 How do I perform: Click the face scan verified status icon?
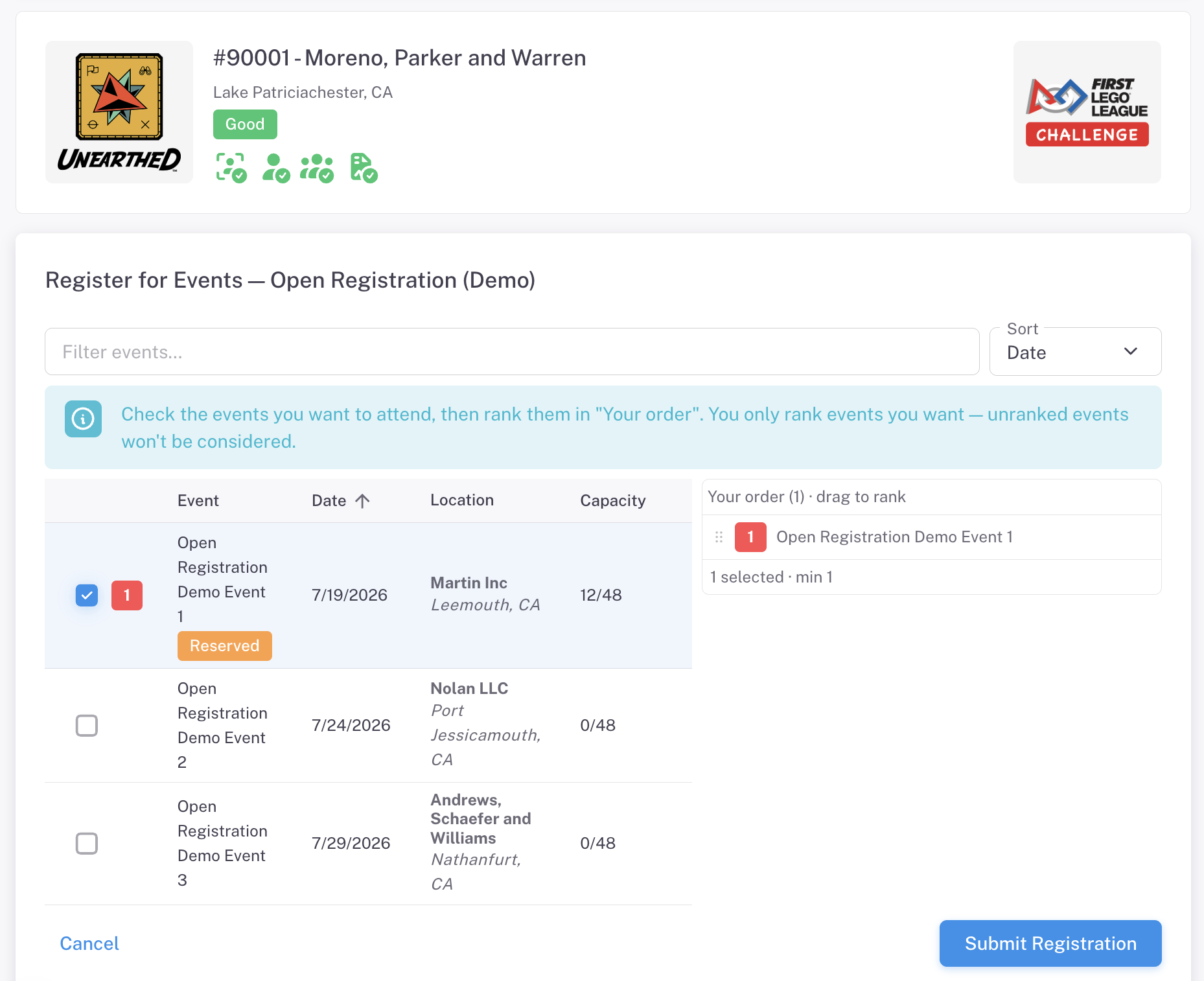[231, 168]
